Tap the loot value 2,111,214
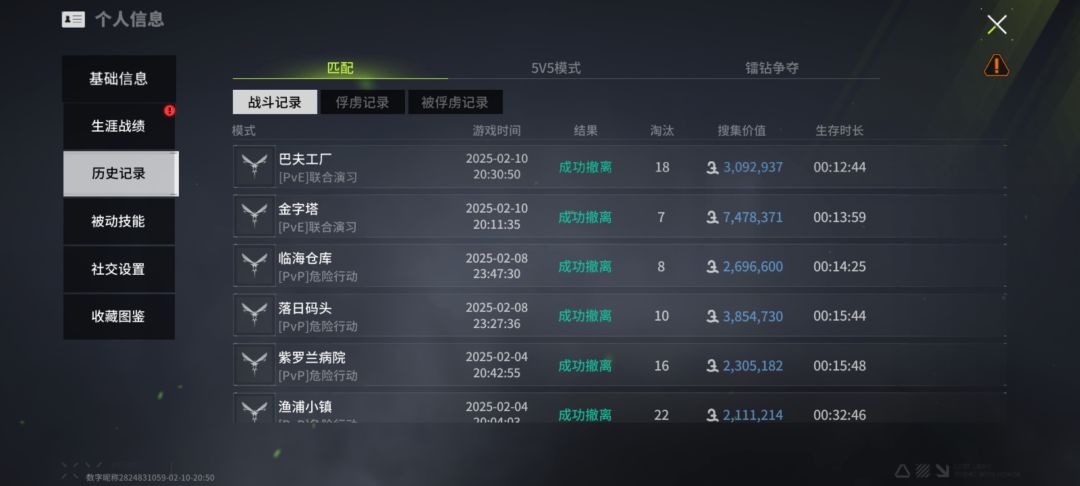Image resolution: width=1080 pixels, height=486 pixels. (x=753, y=415)
